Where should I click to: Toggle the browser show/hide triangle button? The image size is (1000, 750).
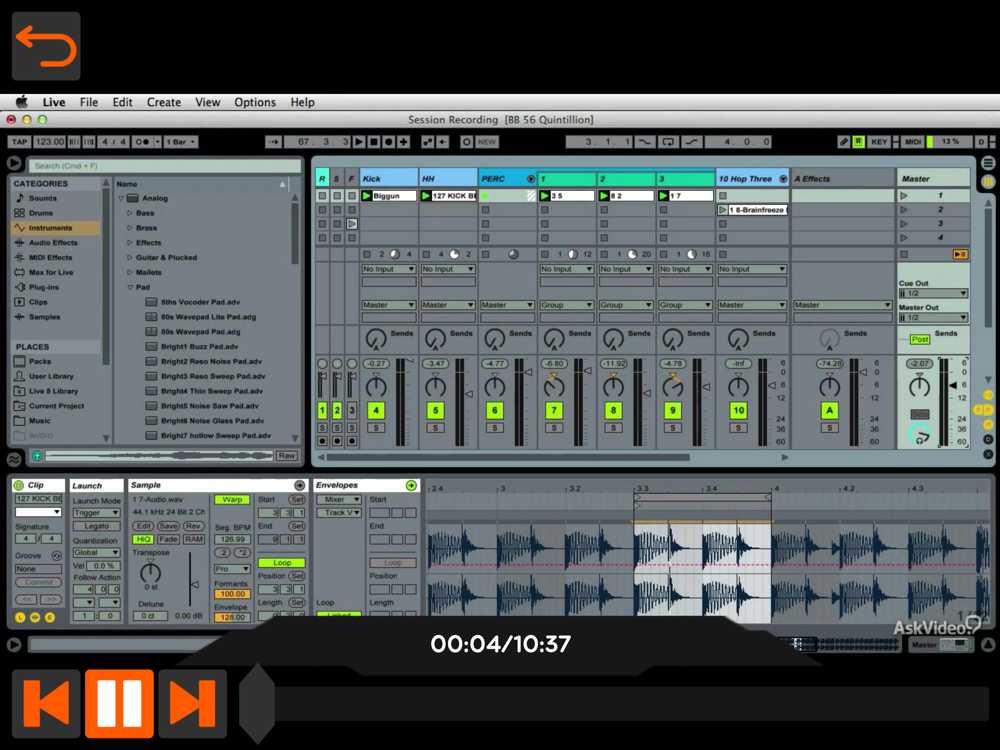pos(14,164)
